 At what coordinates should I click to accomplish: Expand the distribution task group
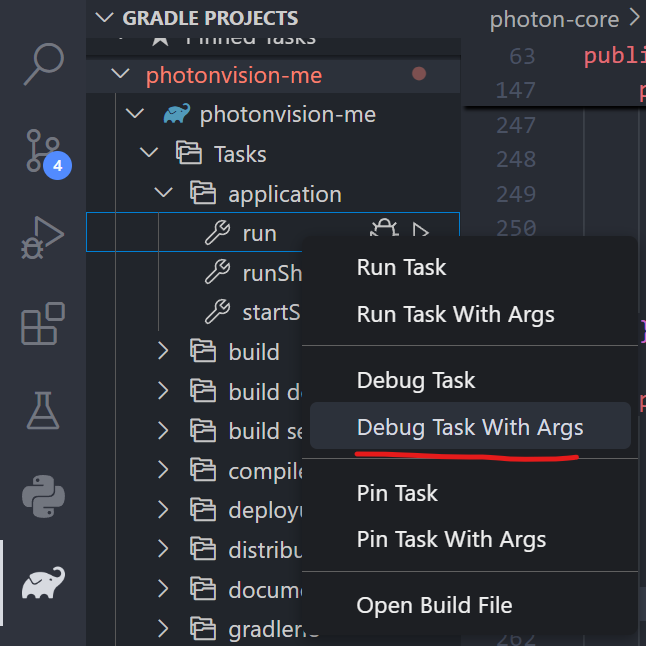pyautogui.click(x=163, y=549)
